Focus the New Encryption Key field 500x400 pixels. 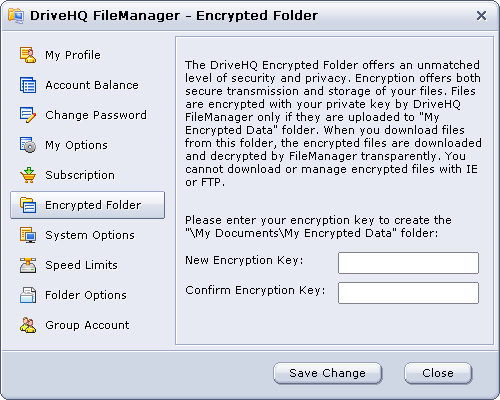pos(408,263)
